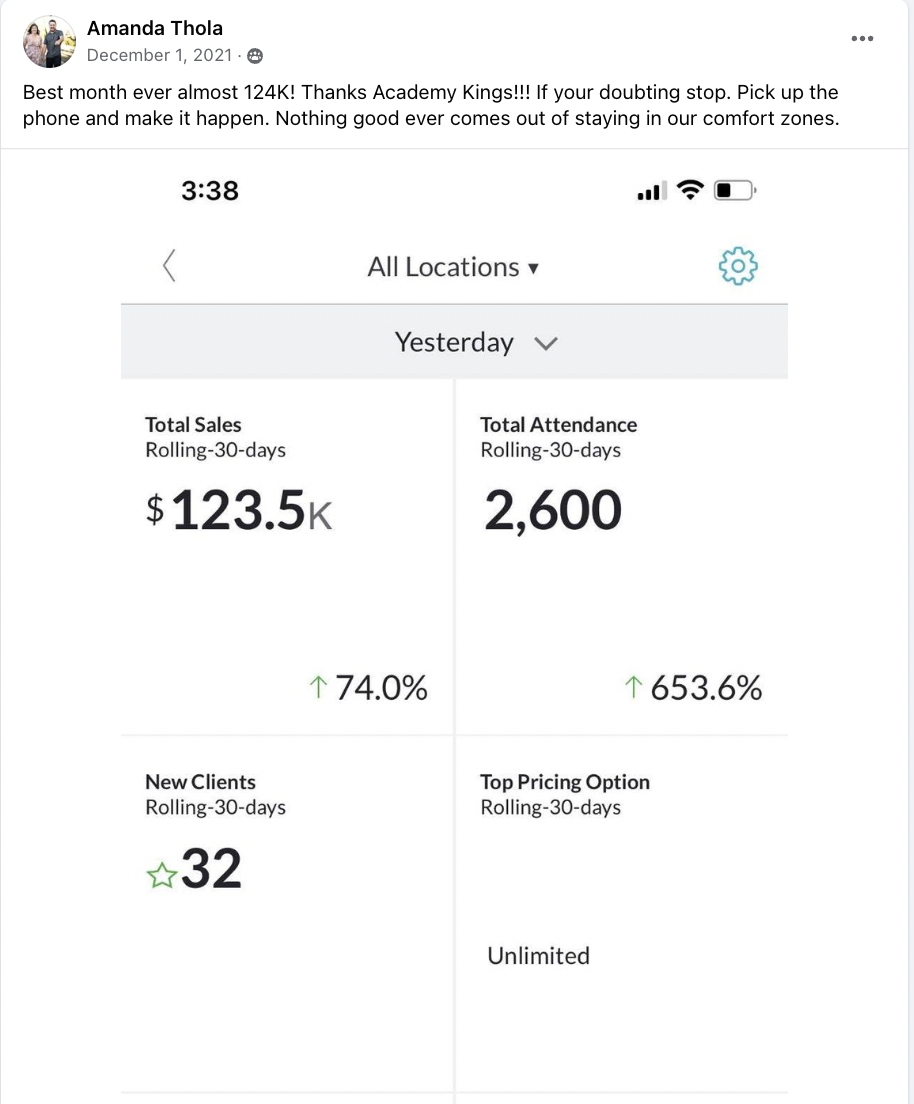Viewport: 914px width, 1104px height.
Task: Open Amanda Thola's profile name link
Action: click(155, 28)
